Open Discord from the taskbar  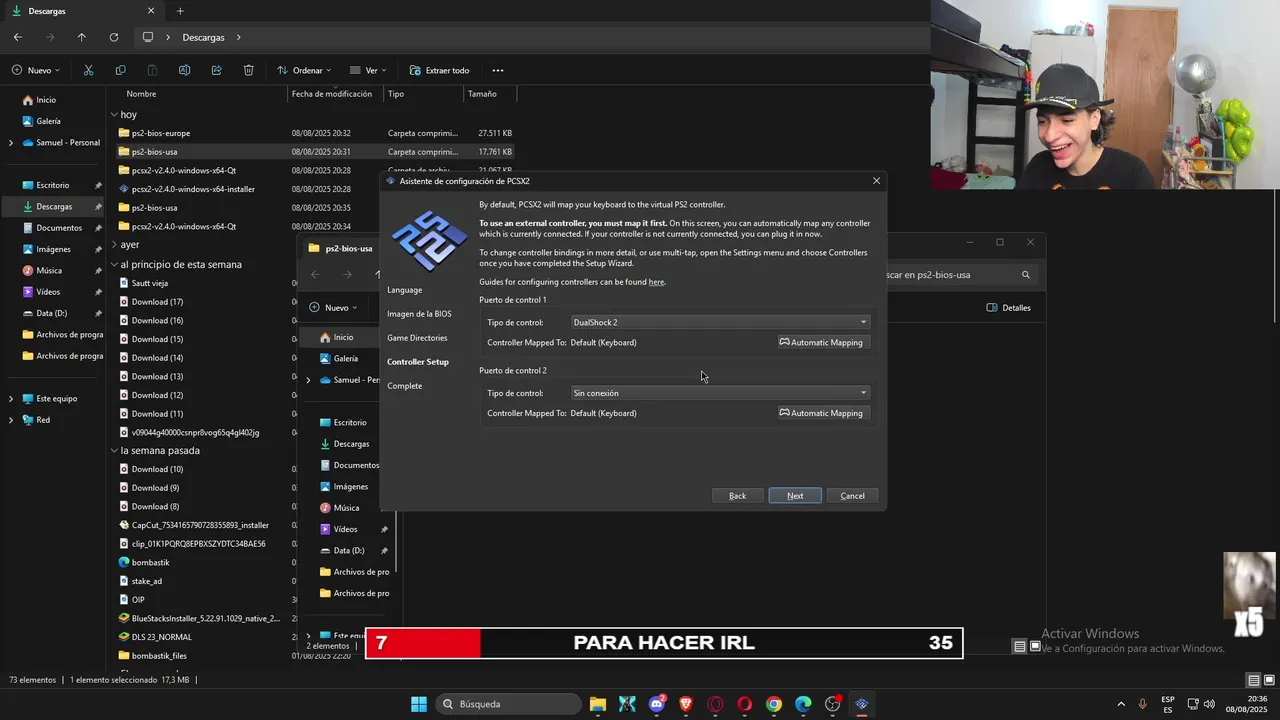click(x=657, y=704)
